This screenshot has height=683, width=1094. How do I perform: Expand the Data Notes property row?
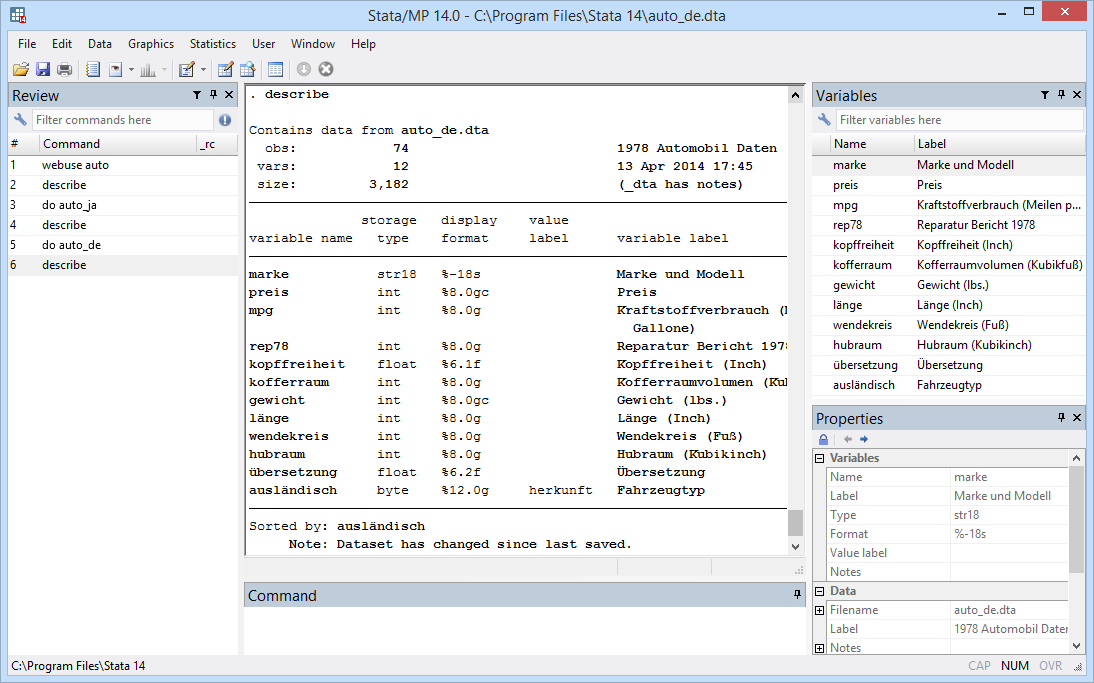(x=819, y=648)
